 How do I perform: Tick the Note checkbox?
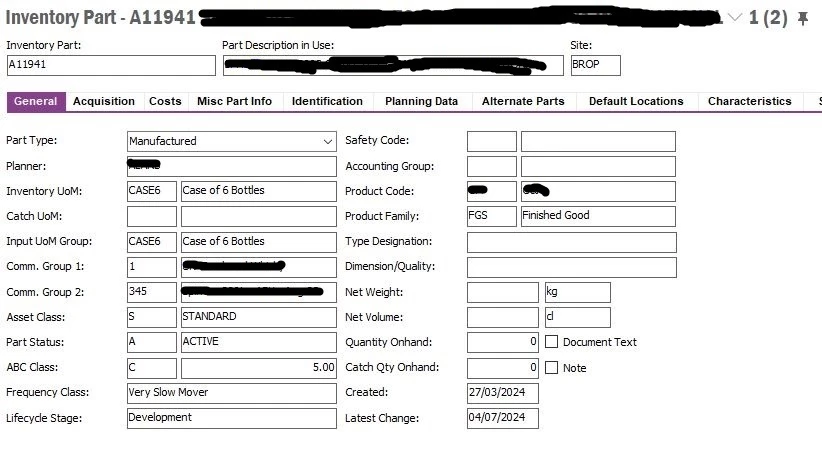coord(551,368)
